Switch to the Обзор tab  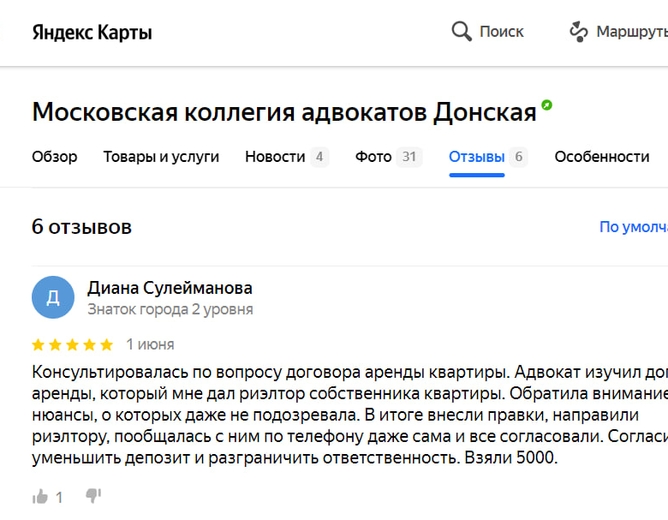tap(54, 157)
